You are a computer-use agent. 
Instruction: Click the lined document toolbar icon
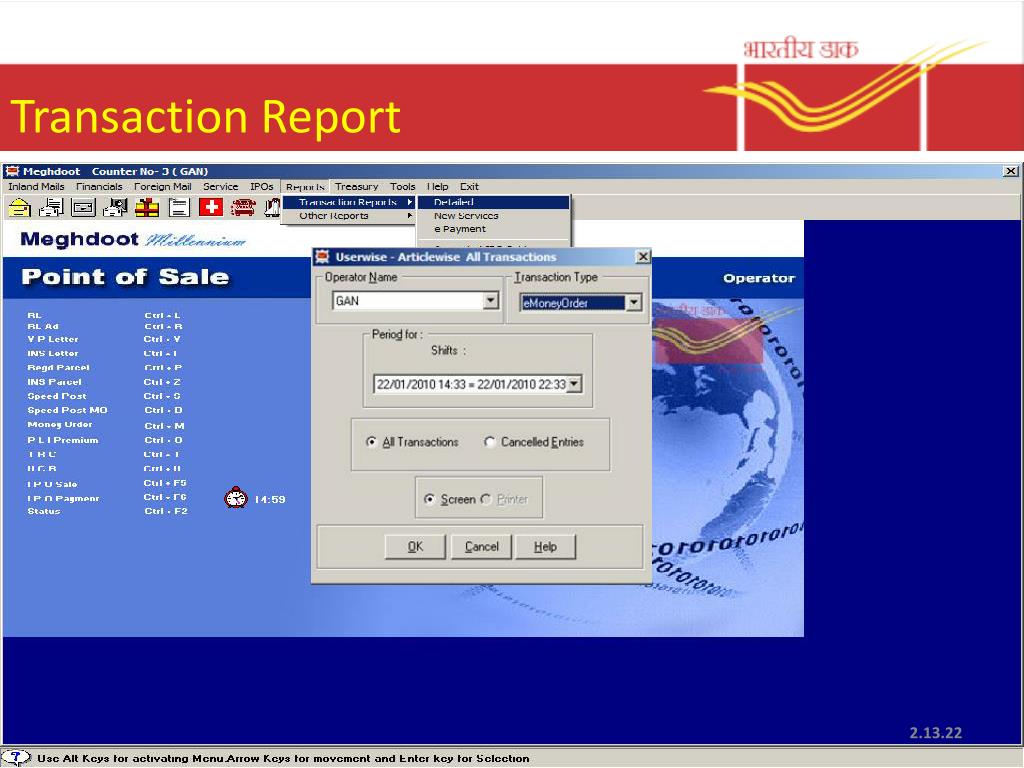point(179,208)
